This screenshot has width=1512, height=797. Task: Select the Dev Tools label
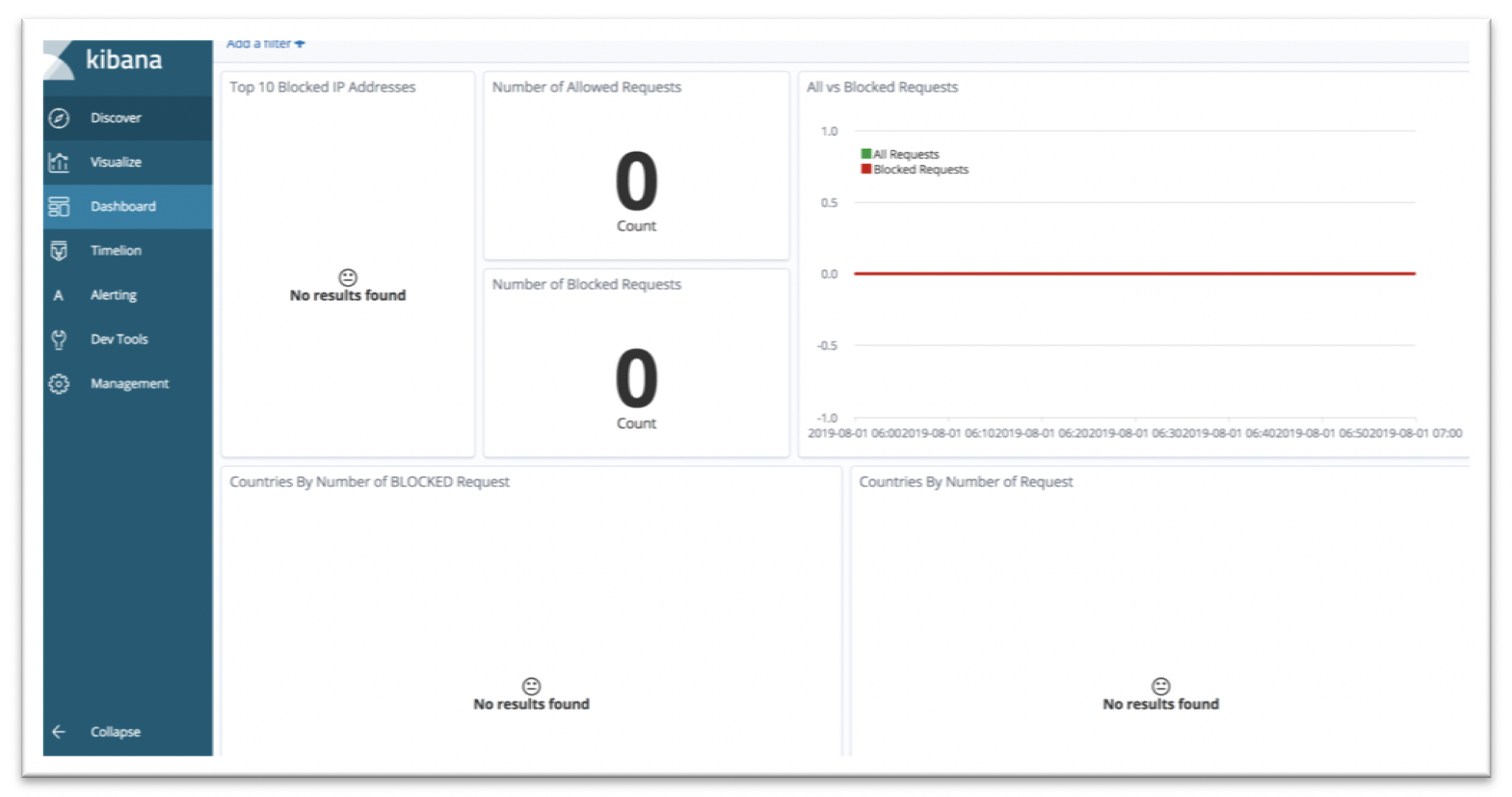point(119,339)
